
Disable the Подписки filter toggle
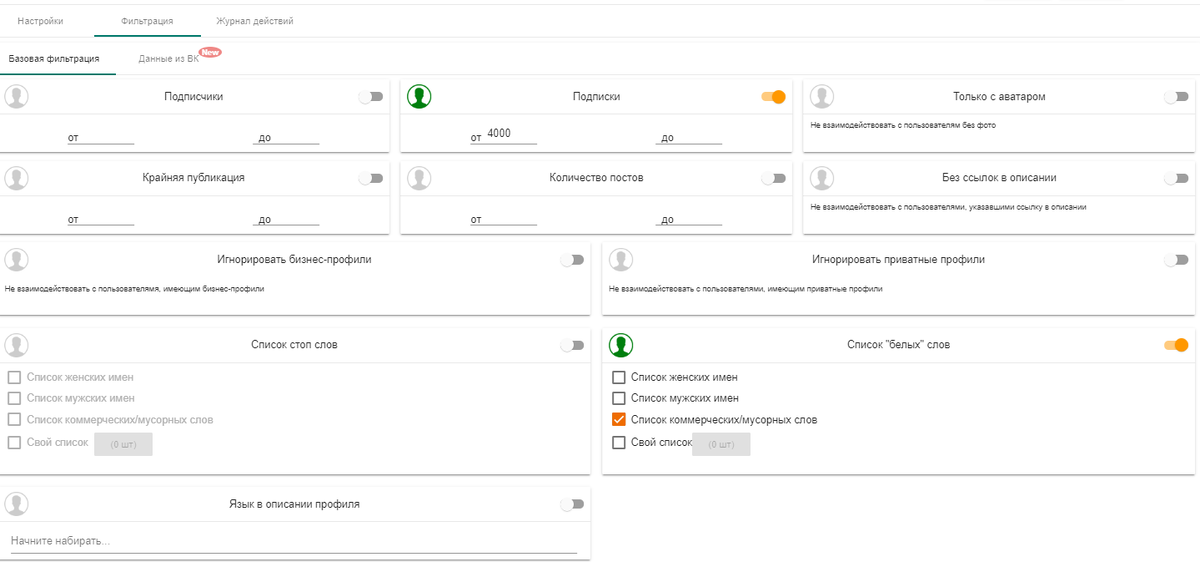(773, 97)
